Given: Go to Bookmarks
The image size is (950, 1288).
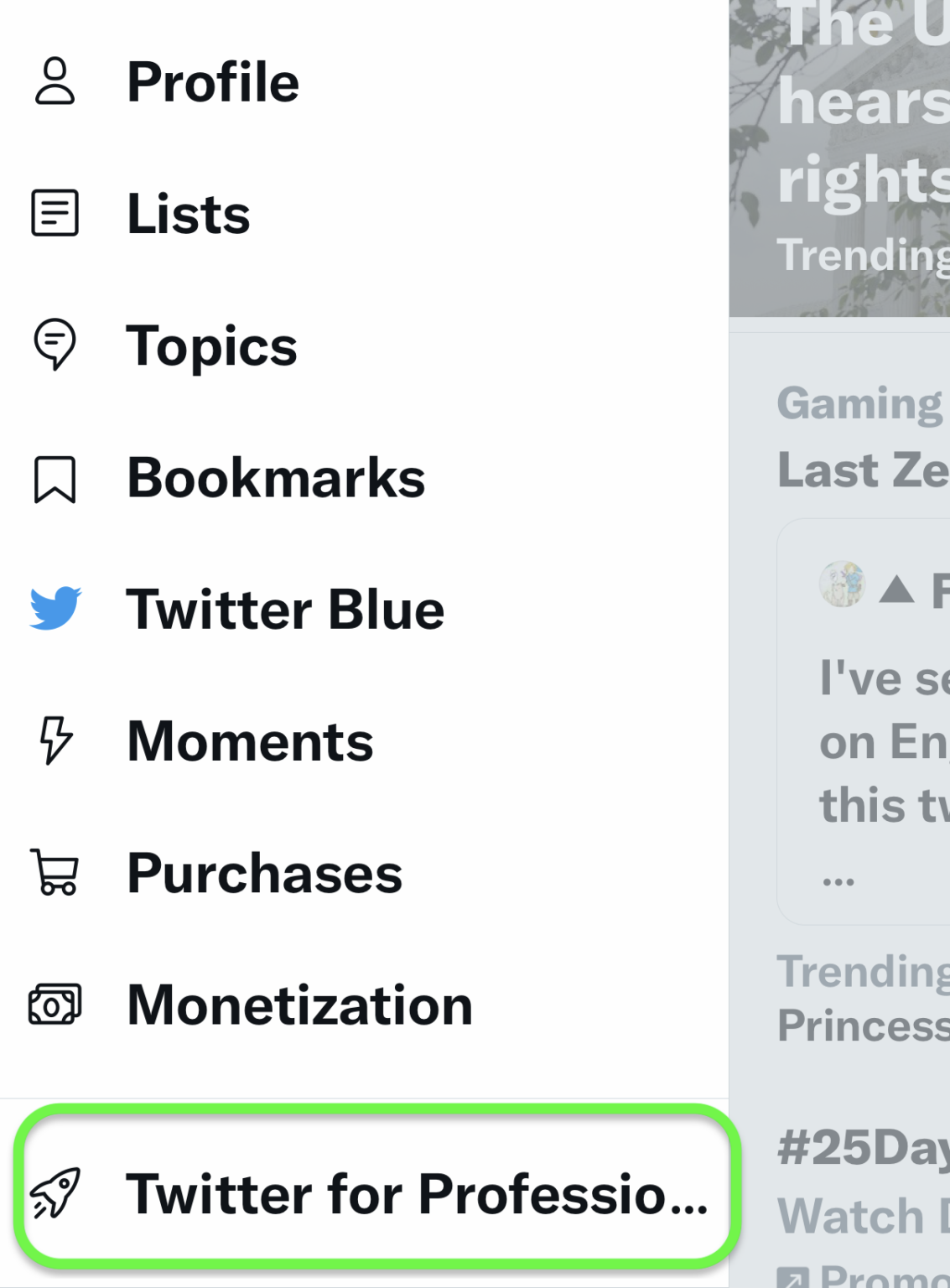Looking at the screenshot, I should click(x=276, y=478).
